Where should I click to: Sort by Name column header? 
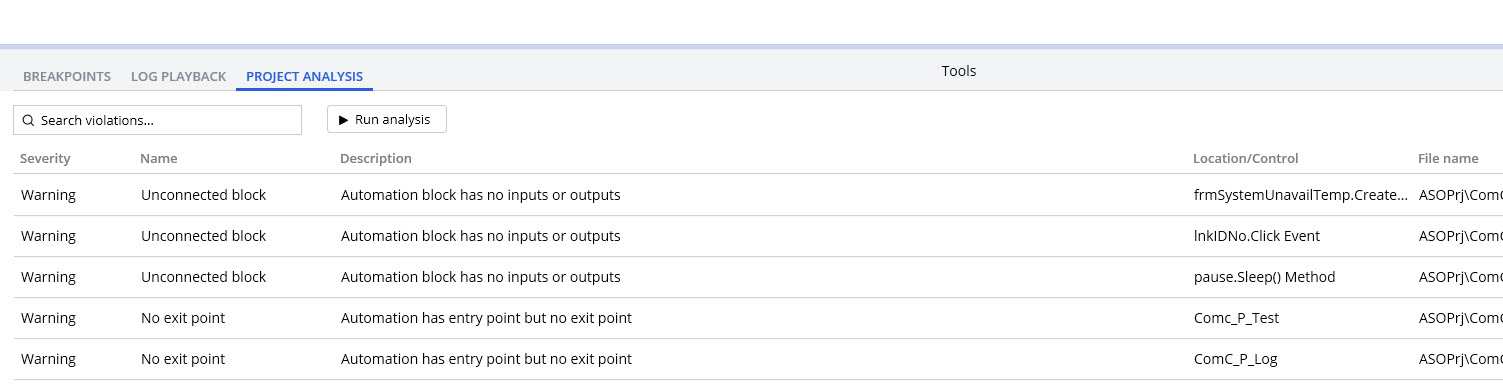click(x=158, y=158)
